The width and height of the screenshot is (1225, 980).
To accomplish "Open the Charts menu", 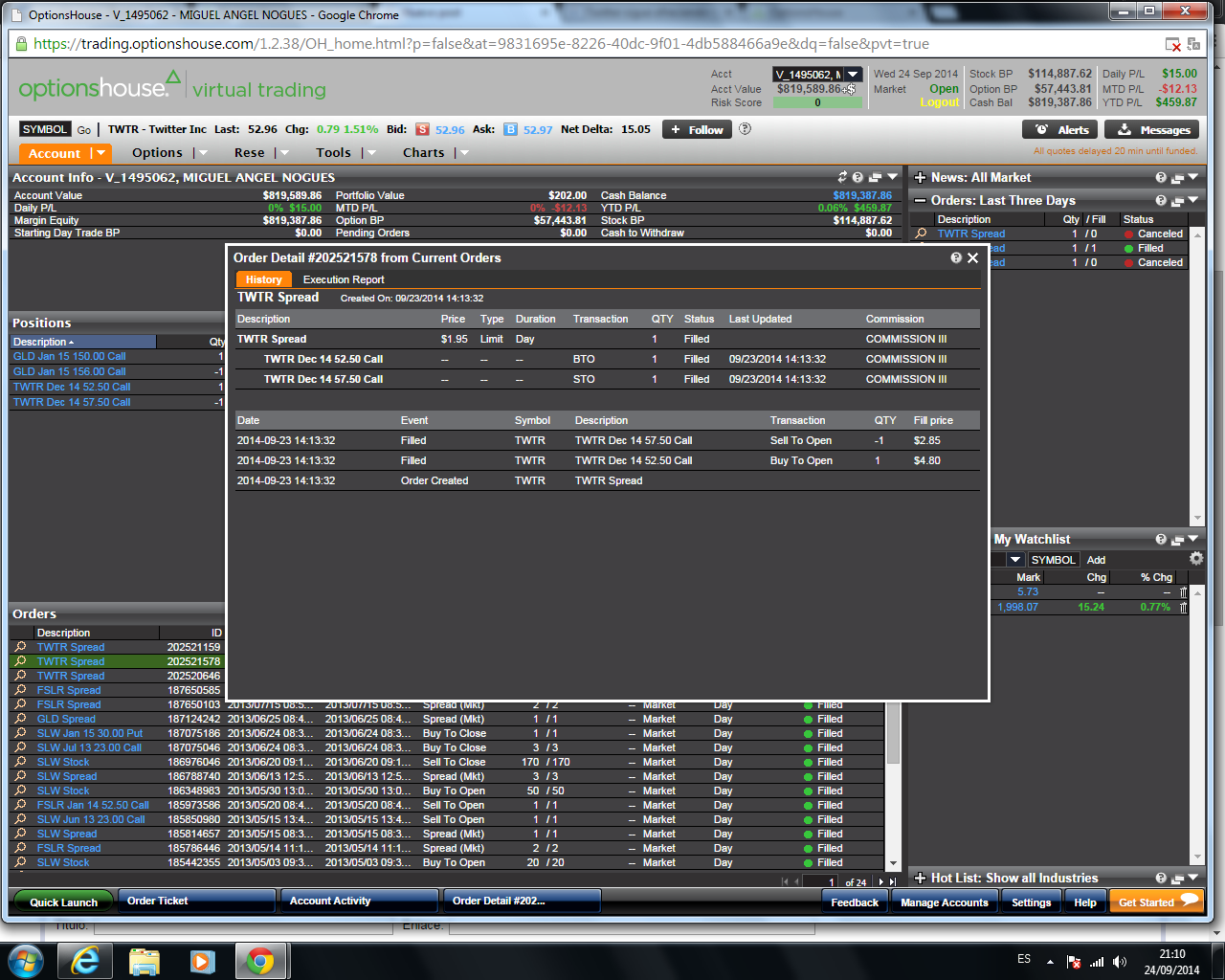I will click(x=423, y=153).
